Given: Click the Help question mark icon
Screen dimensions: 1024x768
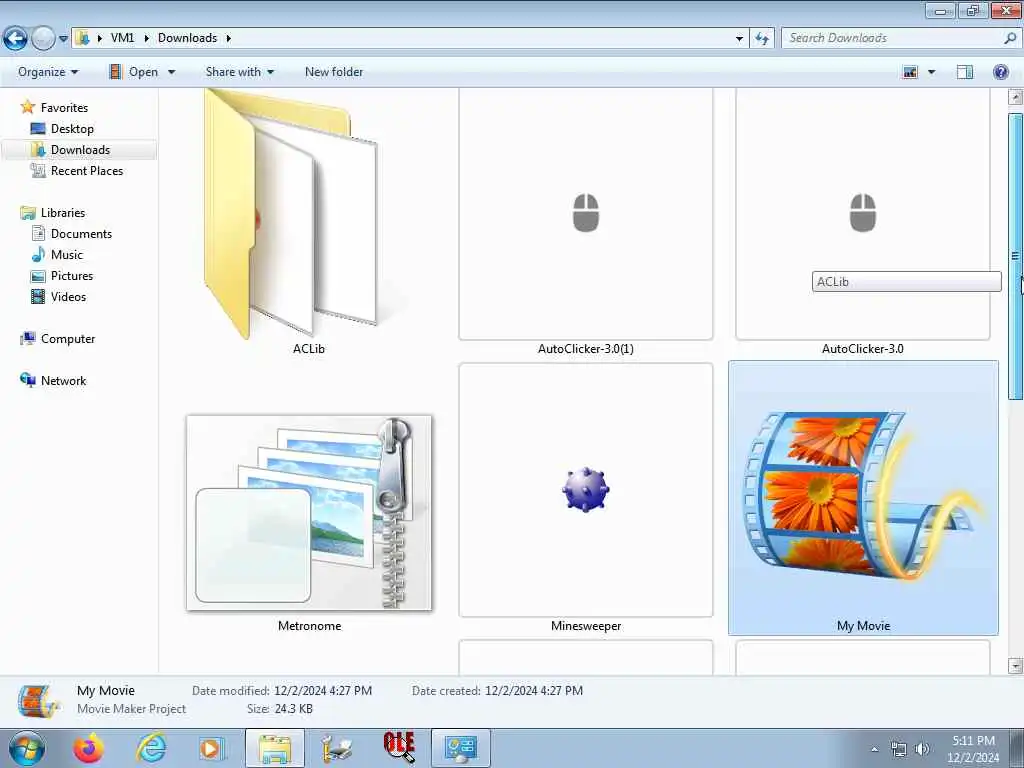Looking at the screenshot, I should tap(1000, 72).
